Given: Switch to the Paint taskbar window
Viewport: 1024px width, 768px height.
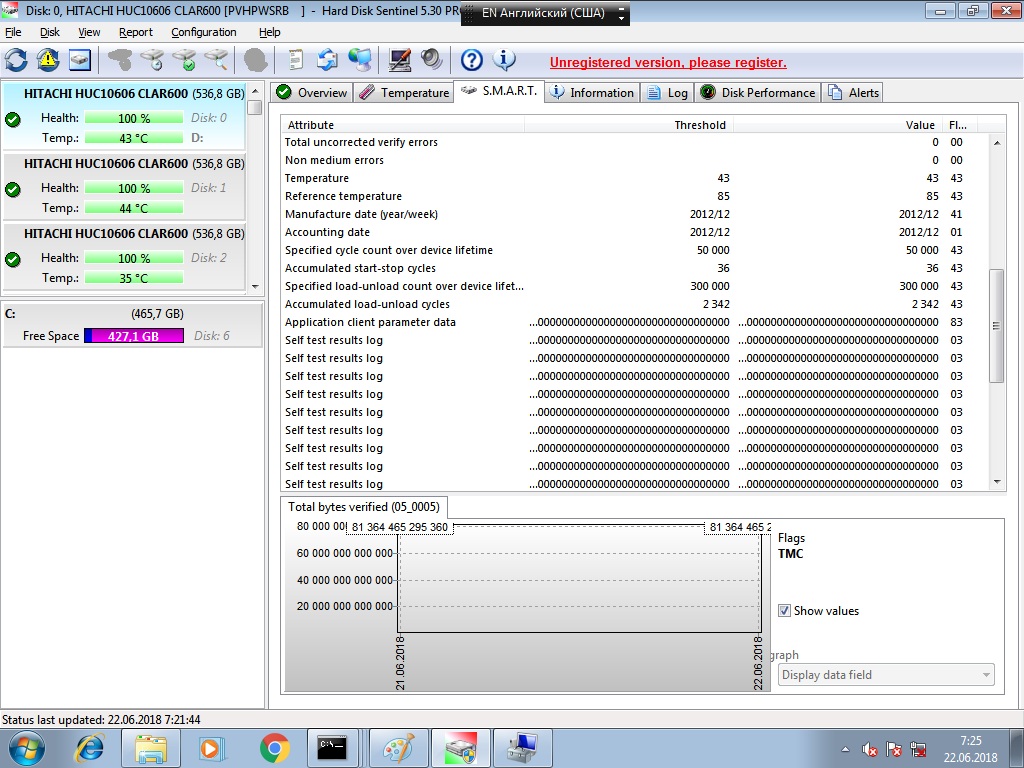Looking at the screenshot, I should pyautogui.click(x=398, y=748).
